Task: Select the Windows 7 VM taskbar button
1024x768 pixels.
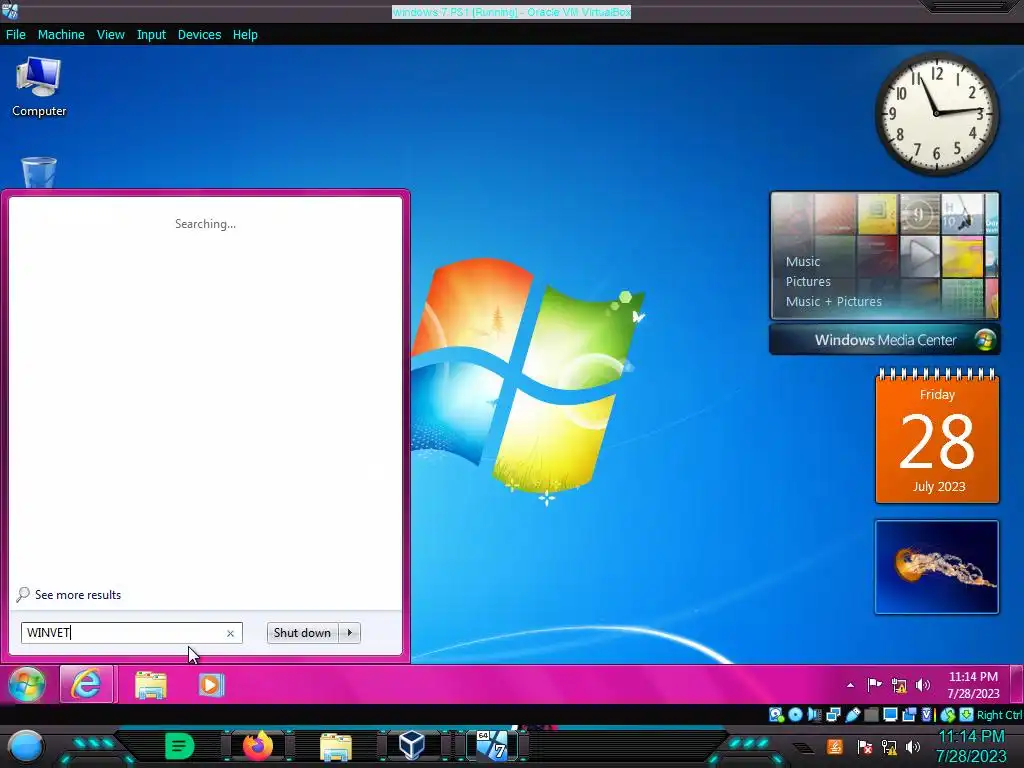Action: coord(492,745)
